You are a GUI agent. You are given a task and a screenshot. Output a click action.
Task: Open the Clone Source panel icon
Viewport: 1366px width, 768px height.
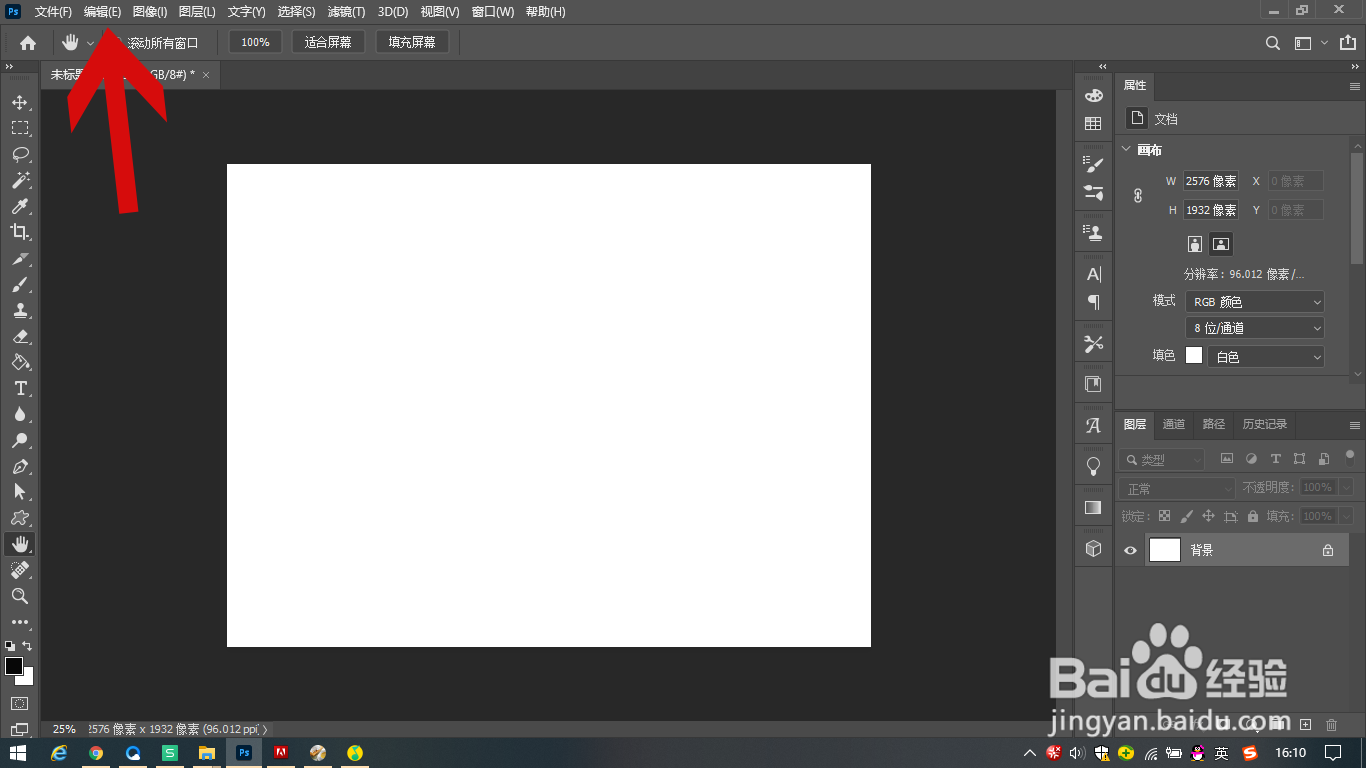pos(1093,233)
